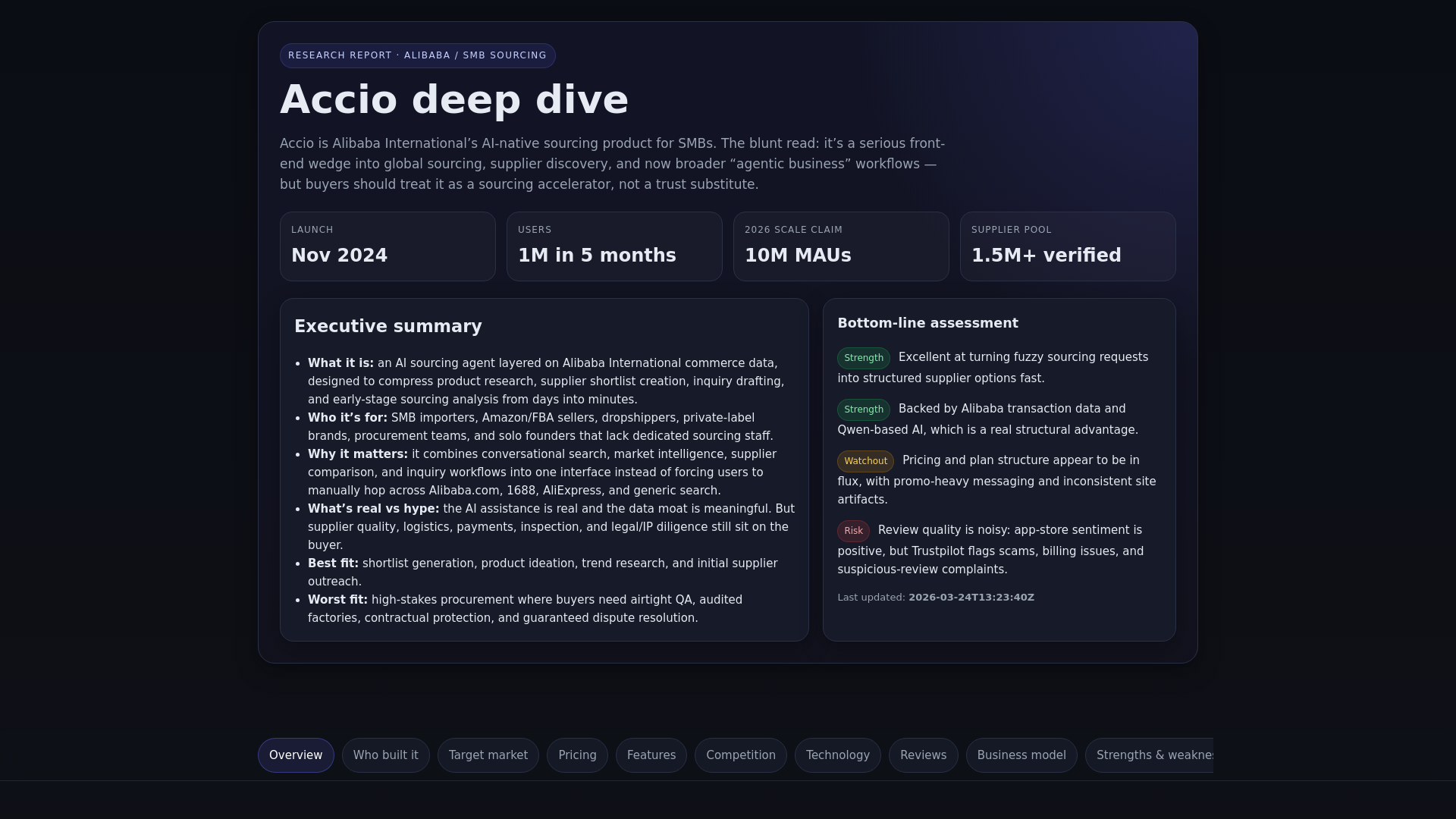Click the first Strength tag about fuzzy sourcing
The width and height of the screenshot is (1456, 819).
click(864, 358)
